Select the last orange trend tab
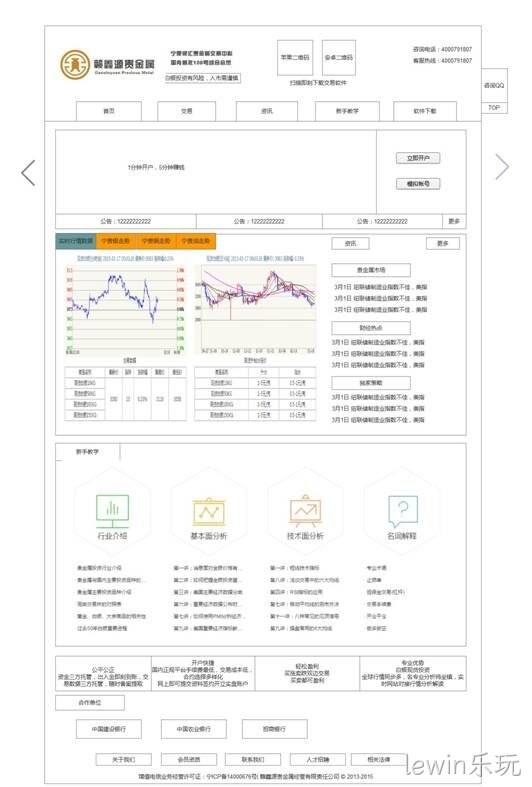 (x=196, y=241)
